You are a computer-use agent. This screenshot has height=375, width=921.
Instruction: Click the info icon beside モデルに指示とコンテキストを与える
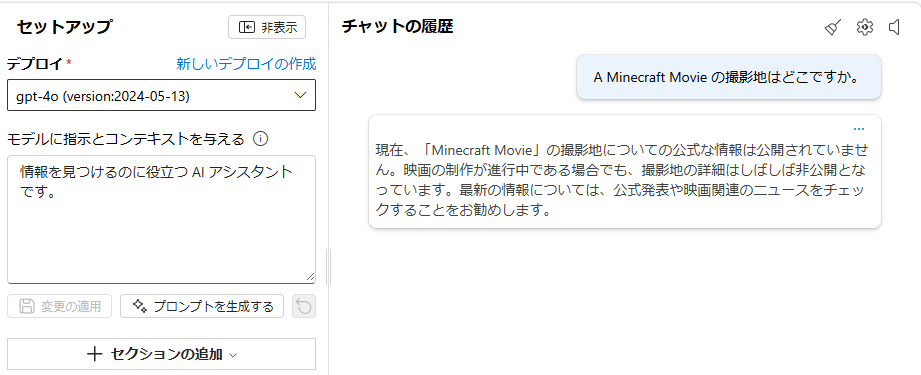(x=260, y=139)
